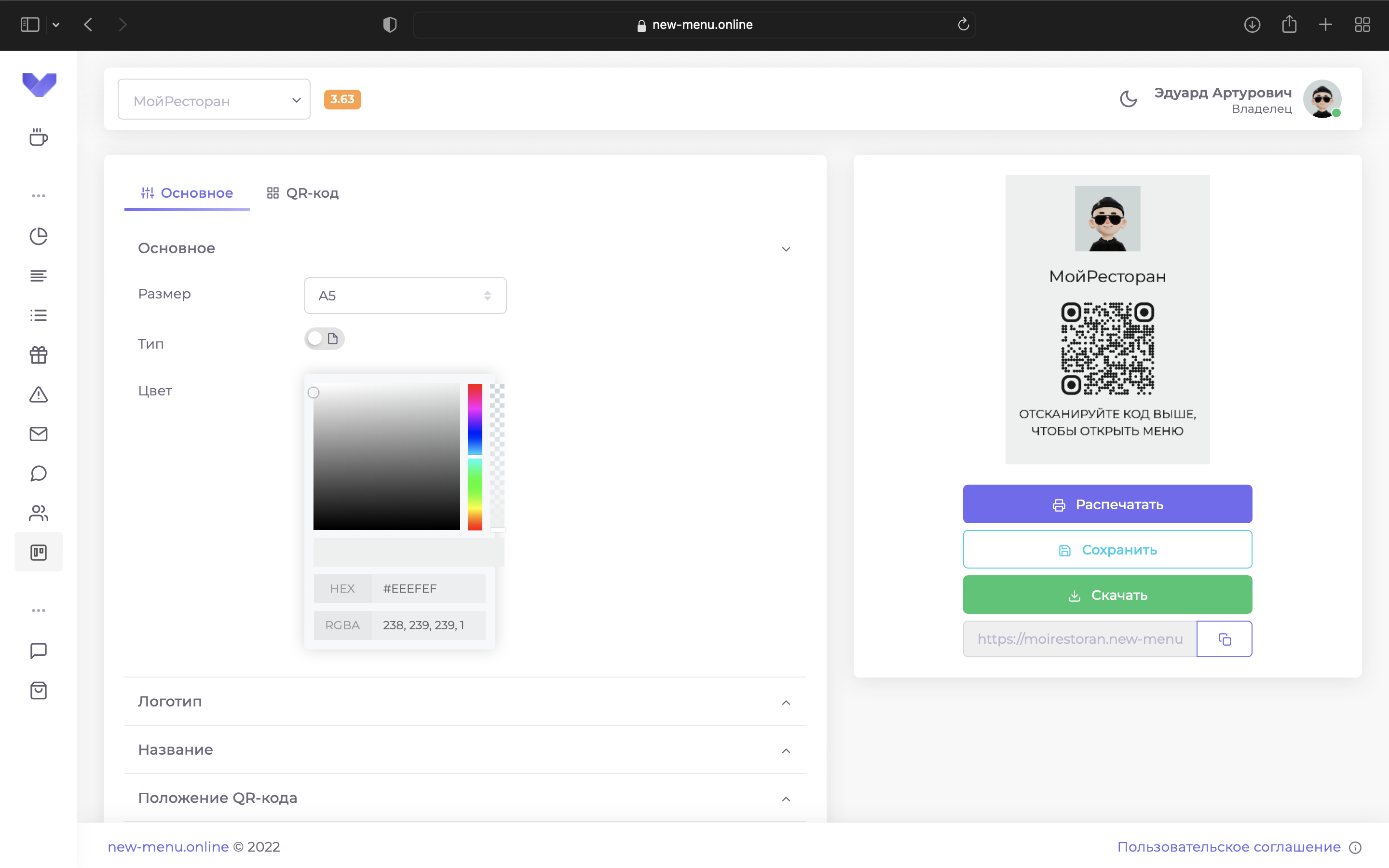Click the menu URL input field

[x=1080, y=639]
